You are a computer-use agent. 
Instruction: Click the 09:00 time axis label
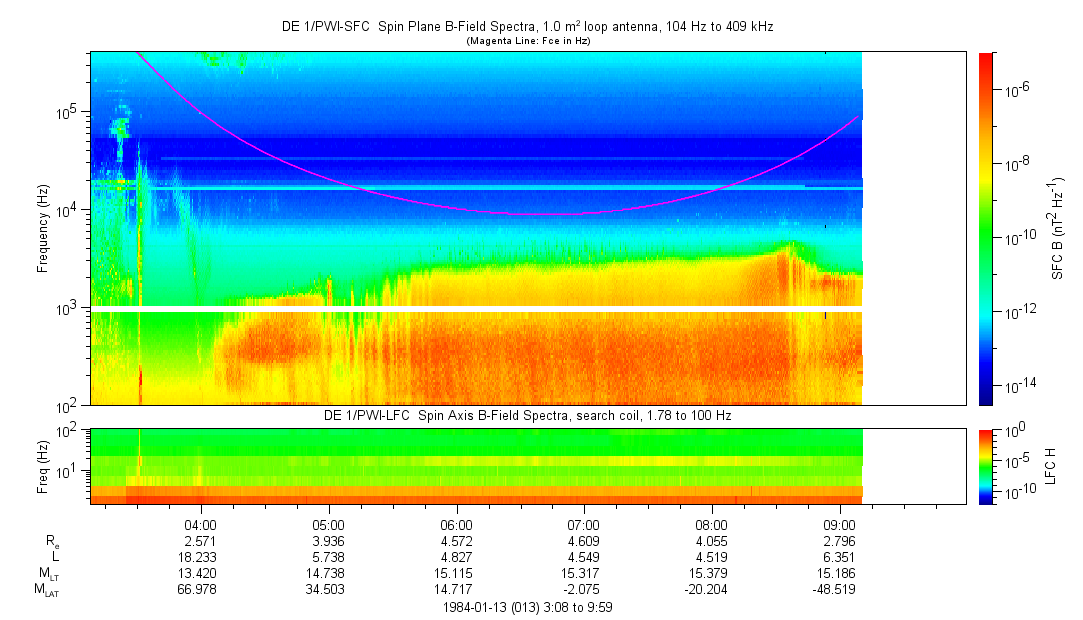(x=838, y=523)
